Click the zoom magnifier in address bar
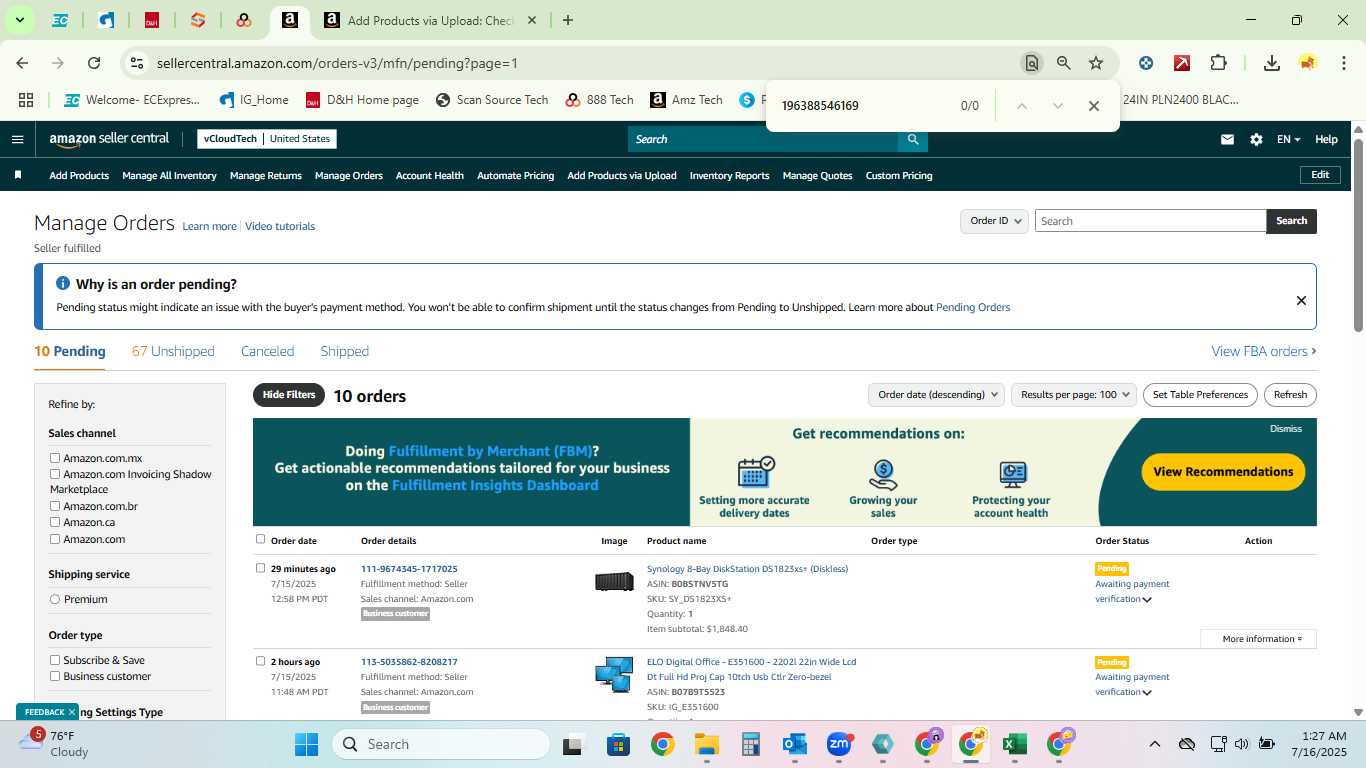This screenshot has width=1366, height=768. 1064,63
